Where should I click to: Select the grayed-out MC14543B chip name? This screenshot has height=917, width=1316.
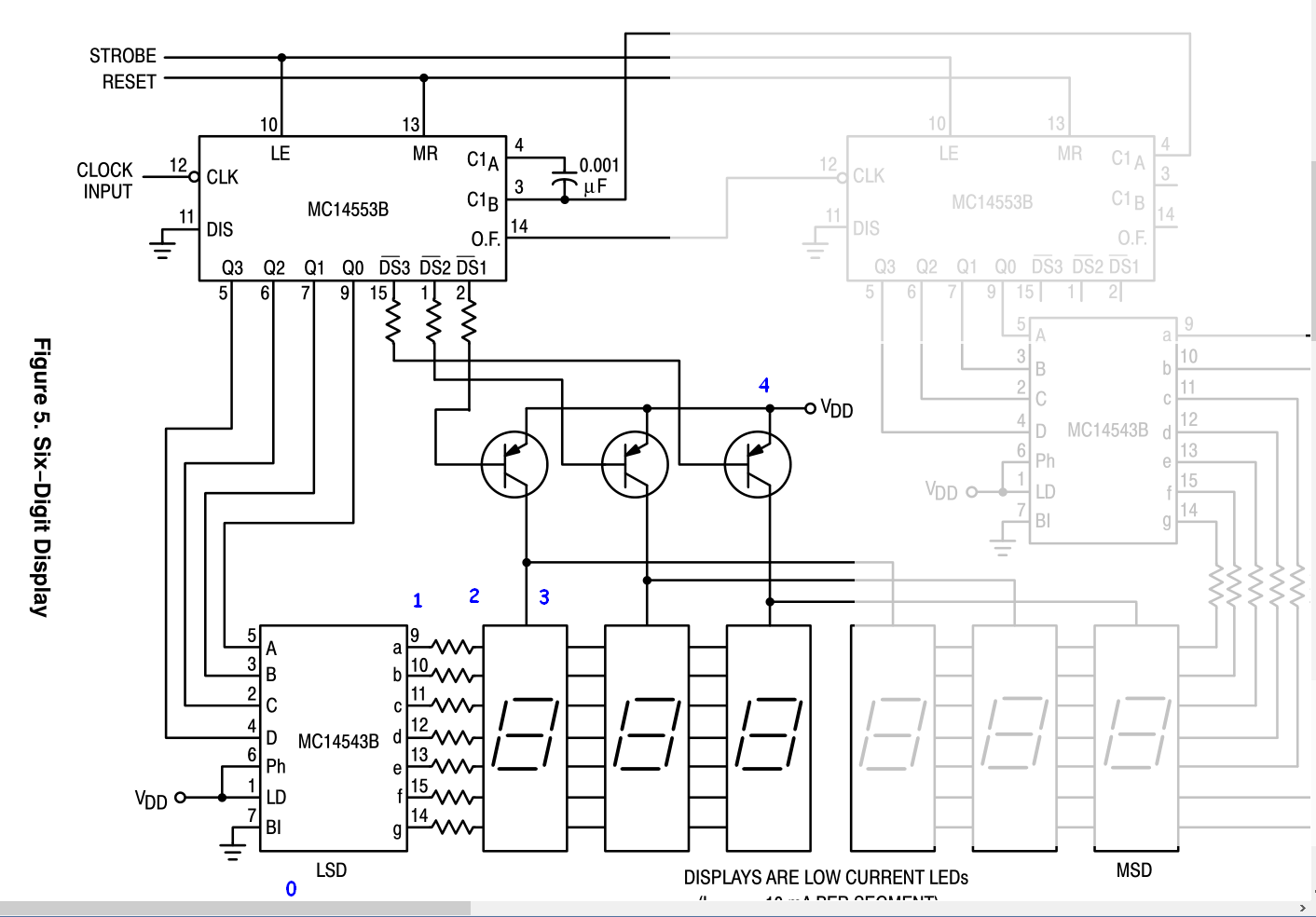1107,430
